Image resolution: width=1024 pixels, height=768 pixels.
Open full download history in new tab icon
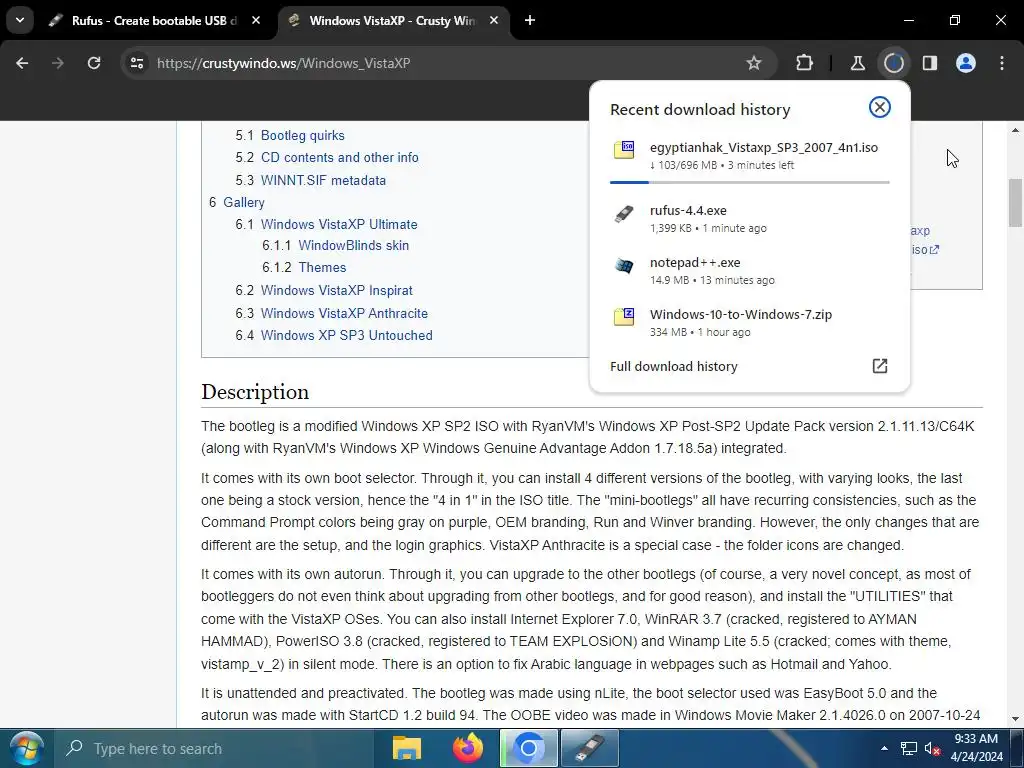tap(880, 366)
